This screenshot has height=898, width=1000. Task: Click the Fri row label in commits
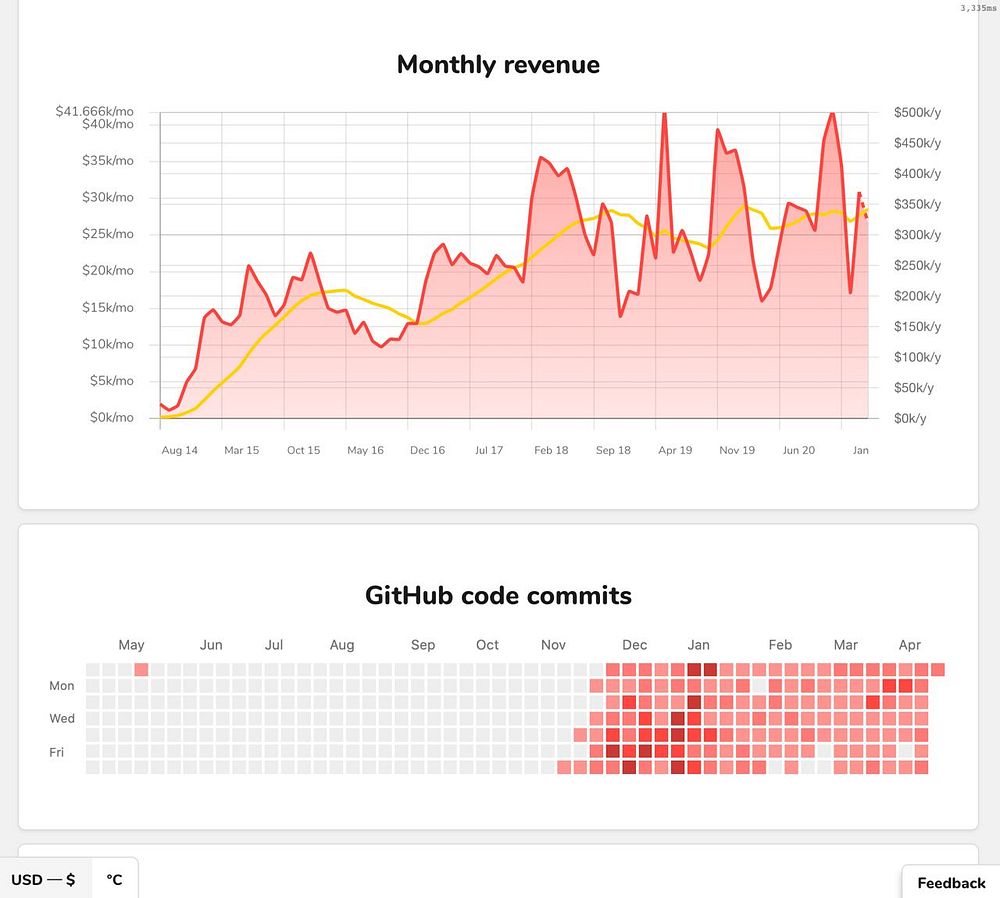(x=57, y=752)
